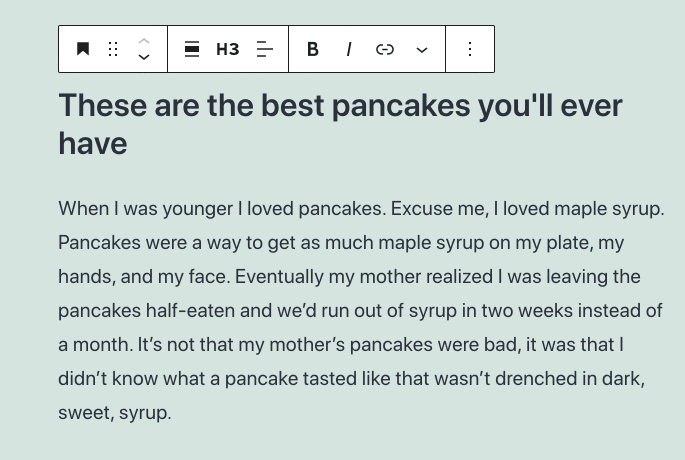The image size is (685, 460).
Task: Toggle bold formatting
Action: click(x=313, y=49)
